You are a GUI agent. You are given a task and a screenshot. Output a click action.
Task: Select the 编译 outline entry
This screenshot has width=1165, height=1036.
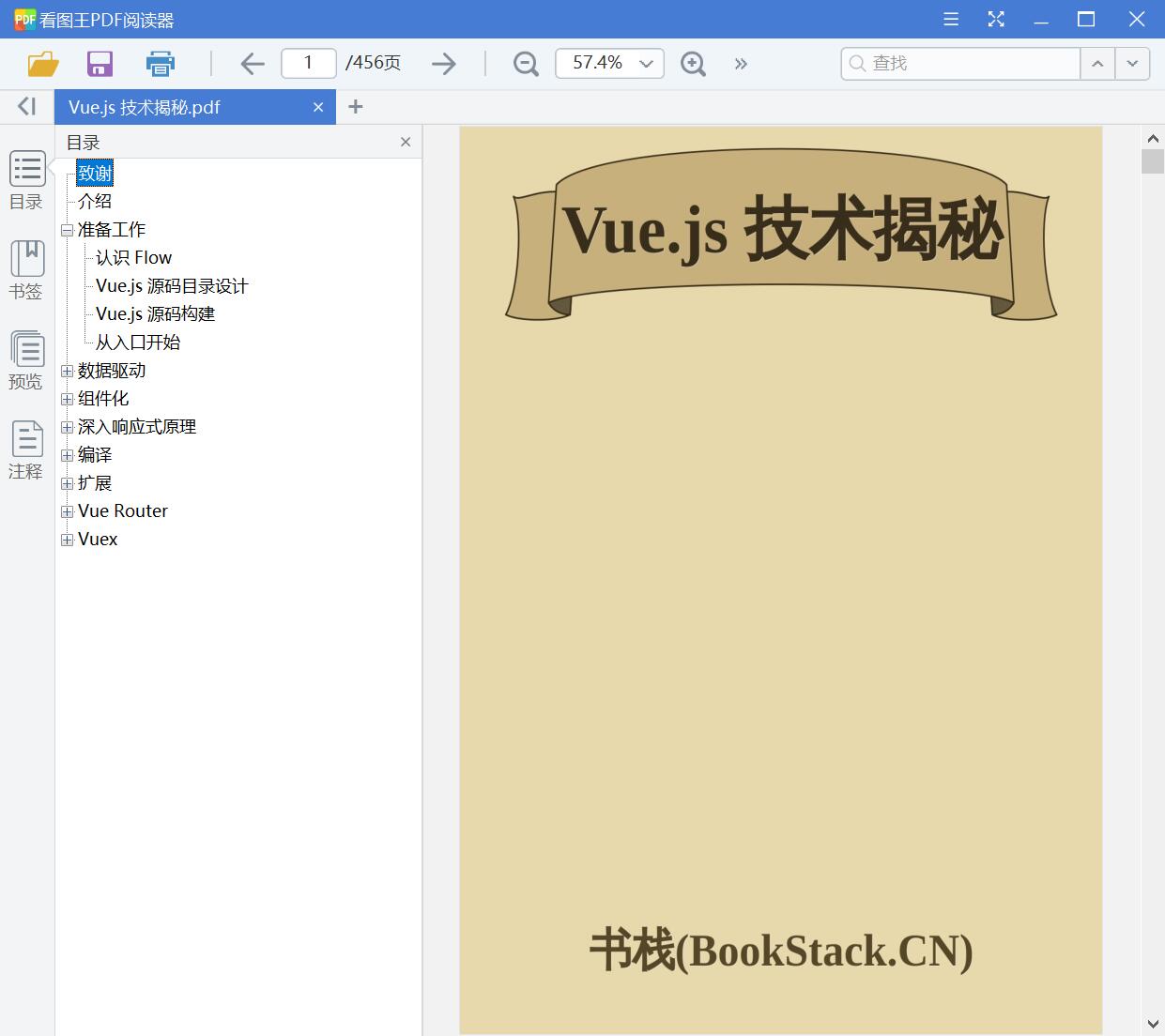point(95,454)
